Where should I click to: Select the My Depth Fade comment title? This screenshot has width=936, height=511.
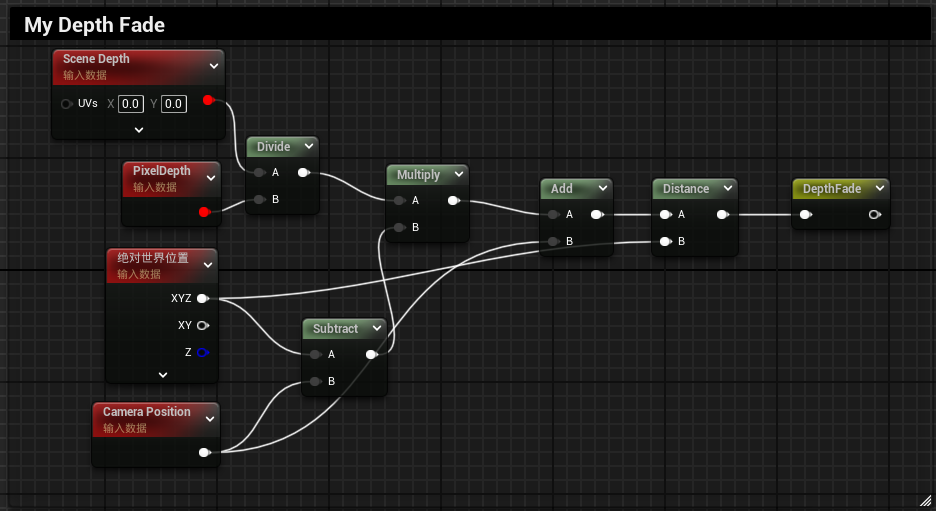point(95,25)
